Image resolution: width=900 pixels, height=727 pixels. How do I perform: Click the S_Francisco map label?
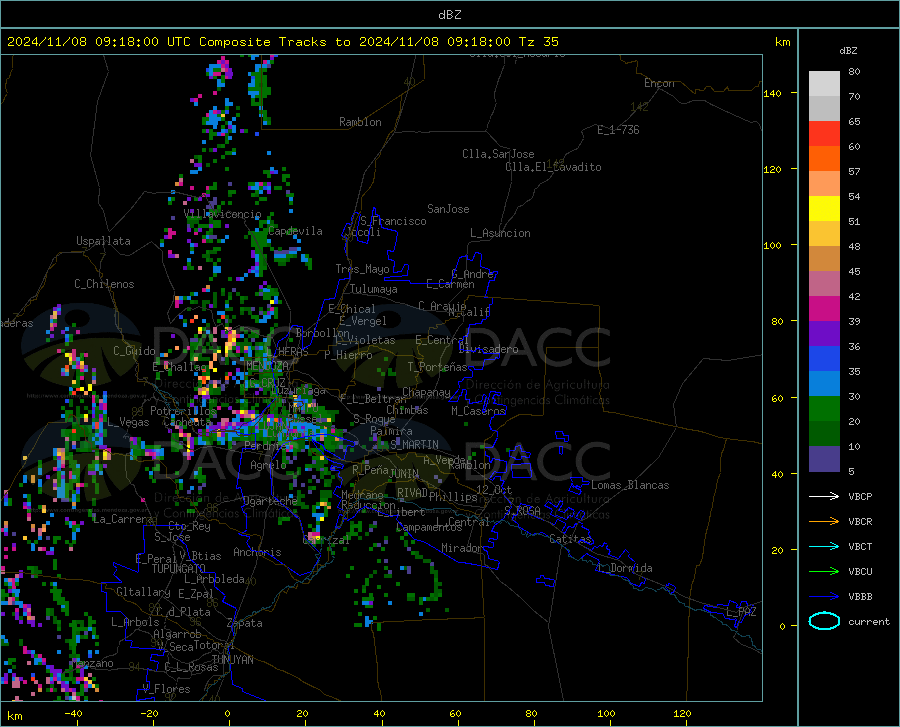coord(393,221)
